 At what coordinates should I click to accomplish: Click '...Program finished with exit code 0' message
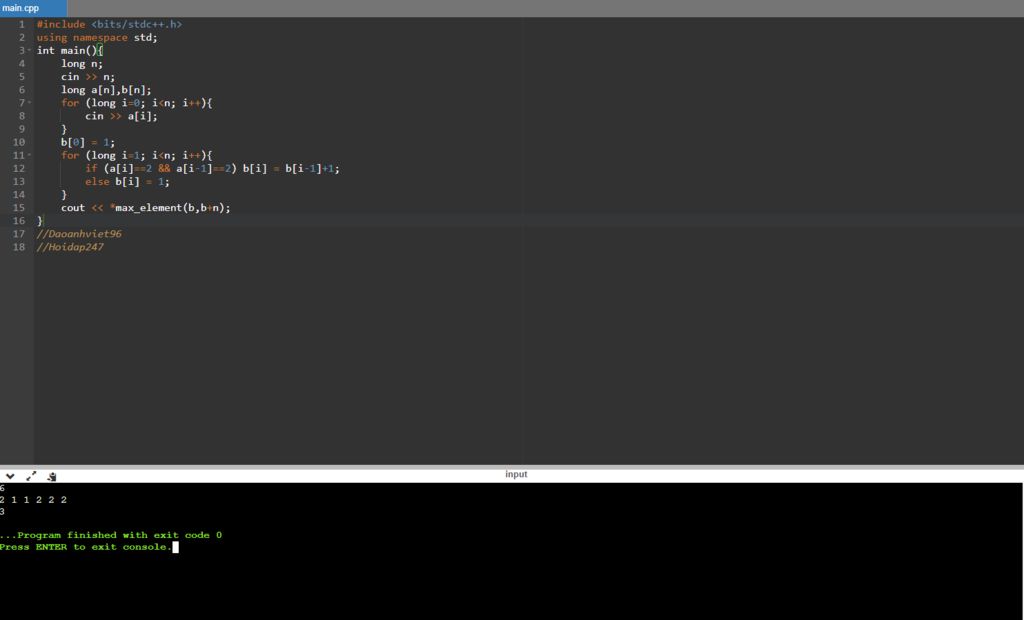[x=111, y=535]
